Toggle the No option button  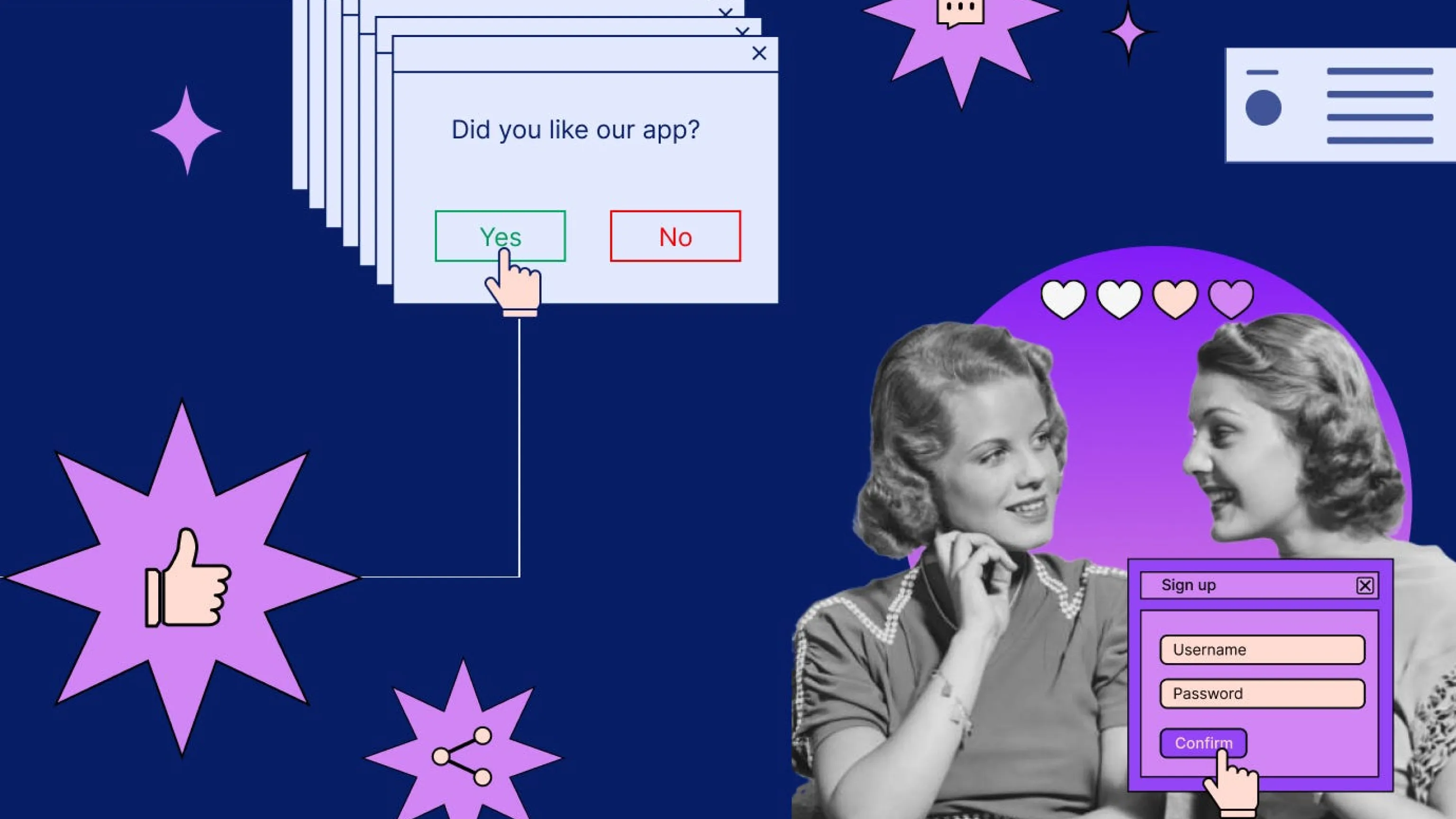pos(676,236)
